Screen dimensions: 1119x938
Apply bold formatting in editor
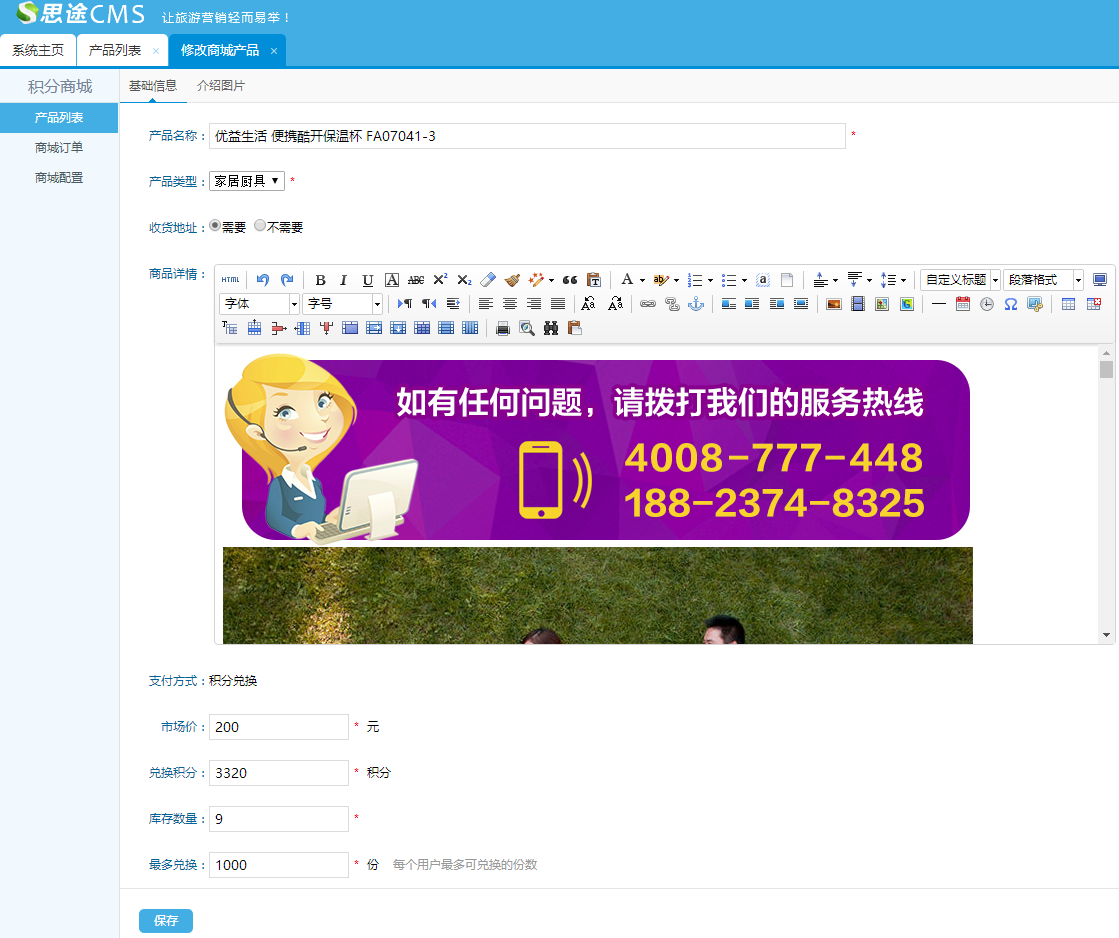[320, 280]
